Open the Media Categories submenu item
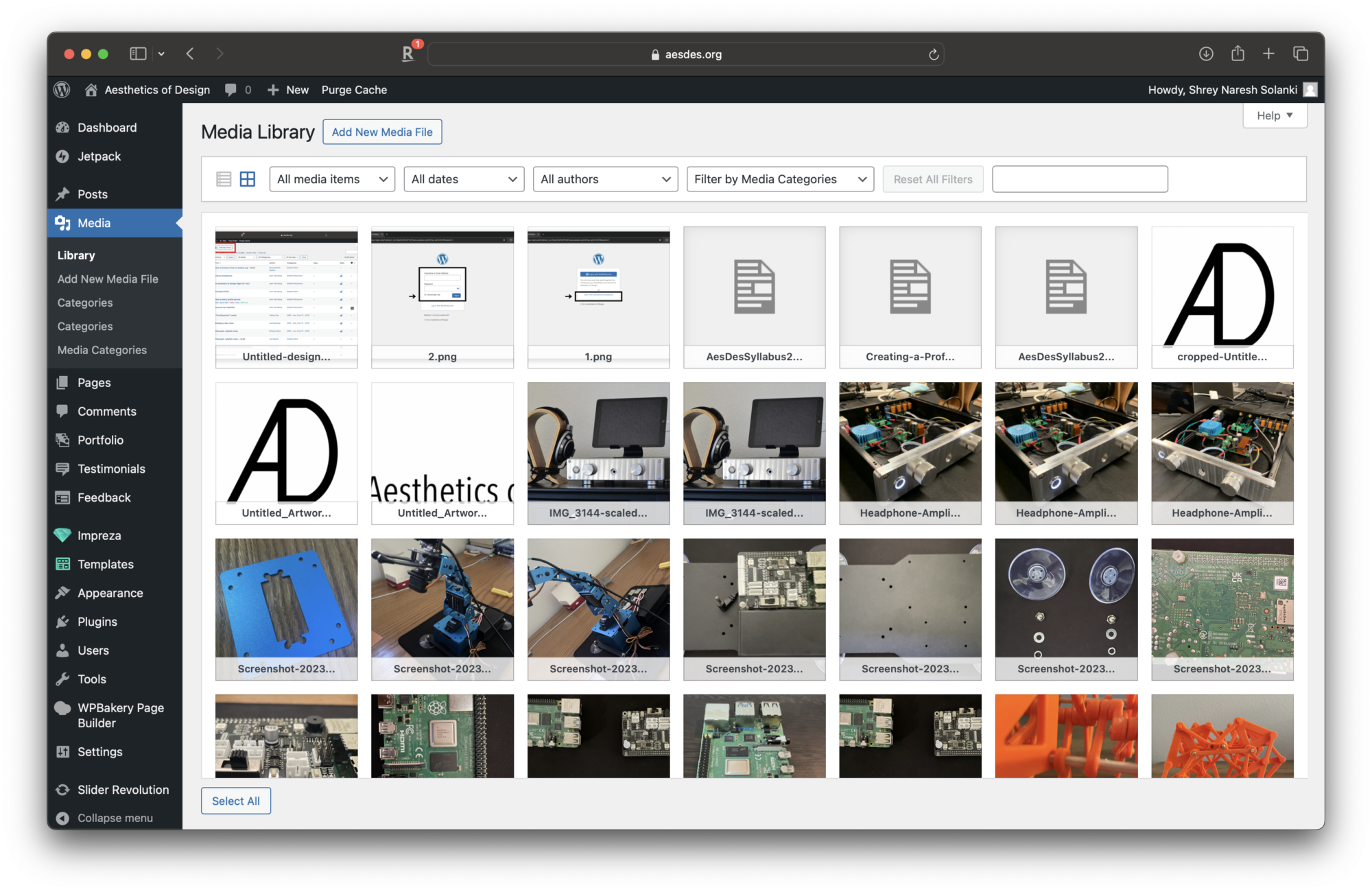 point(102,350)
